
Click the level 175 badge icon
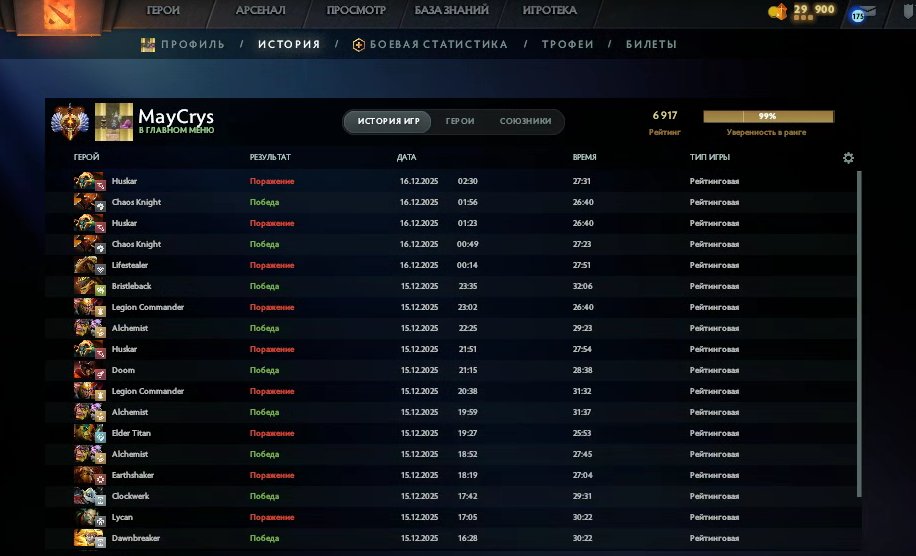858,16
